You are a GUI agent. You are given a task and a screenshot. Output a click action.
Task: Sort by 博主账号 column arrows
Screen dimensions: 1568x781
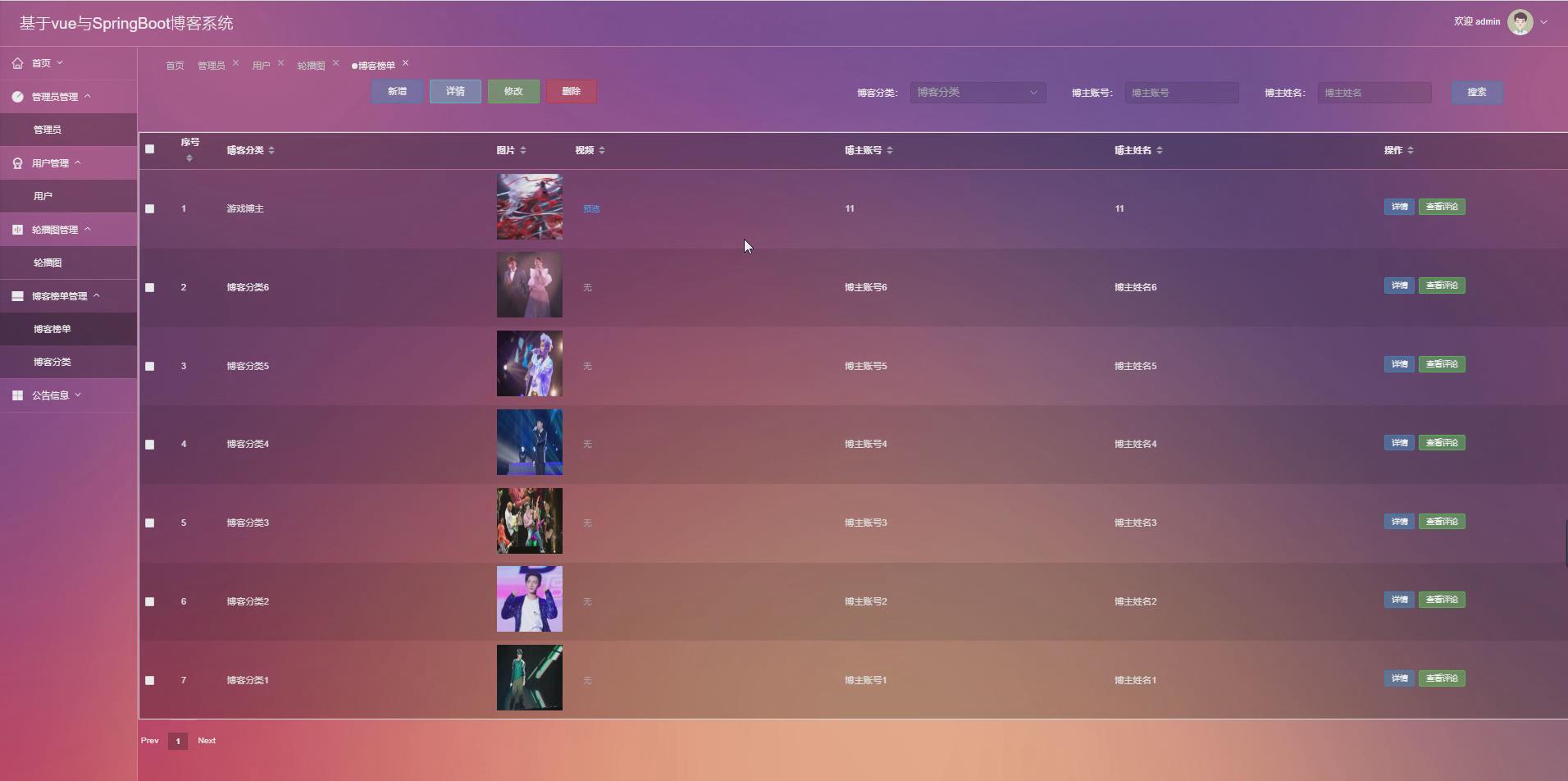890,150
